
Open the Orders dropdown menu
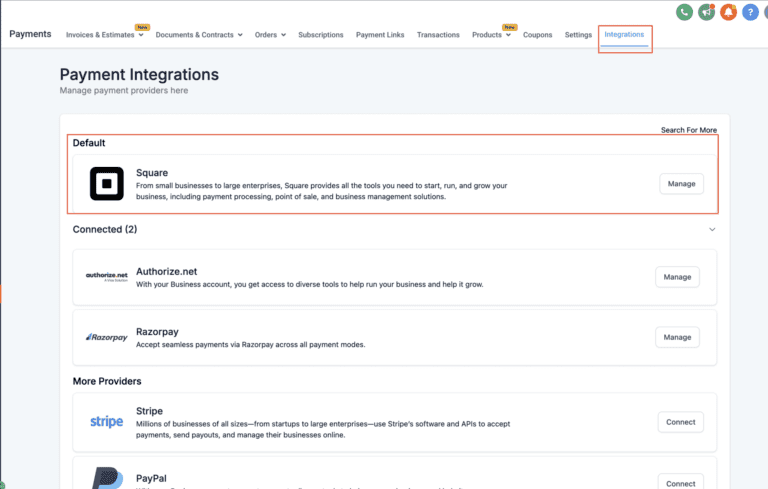point(270,35)
